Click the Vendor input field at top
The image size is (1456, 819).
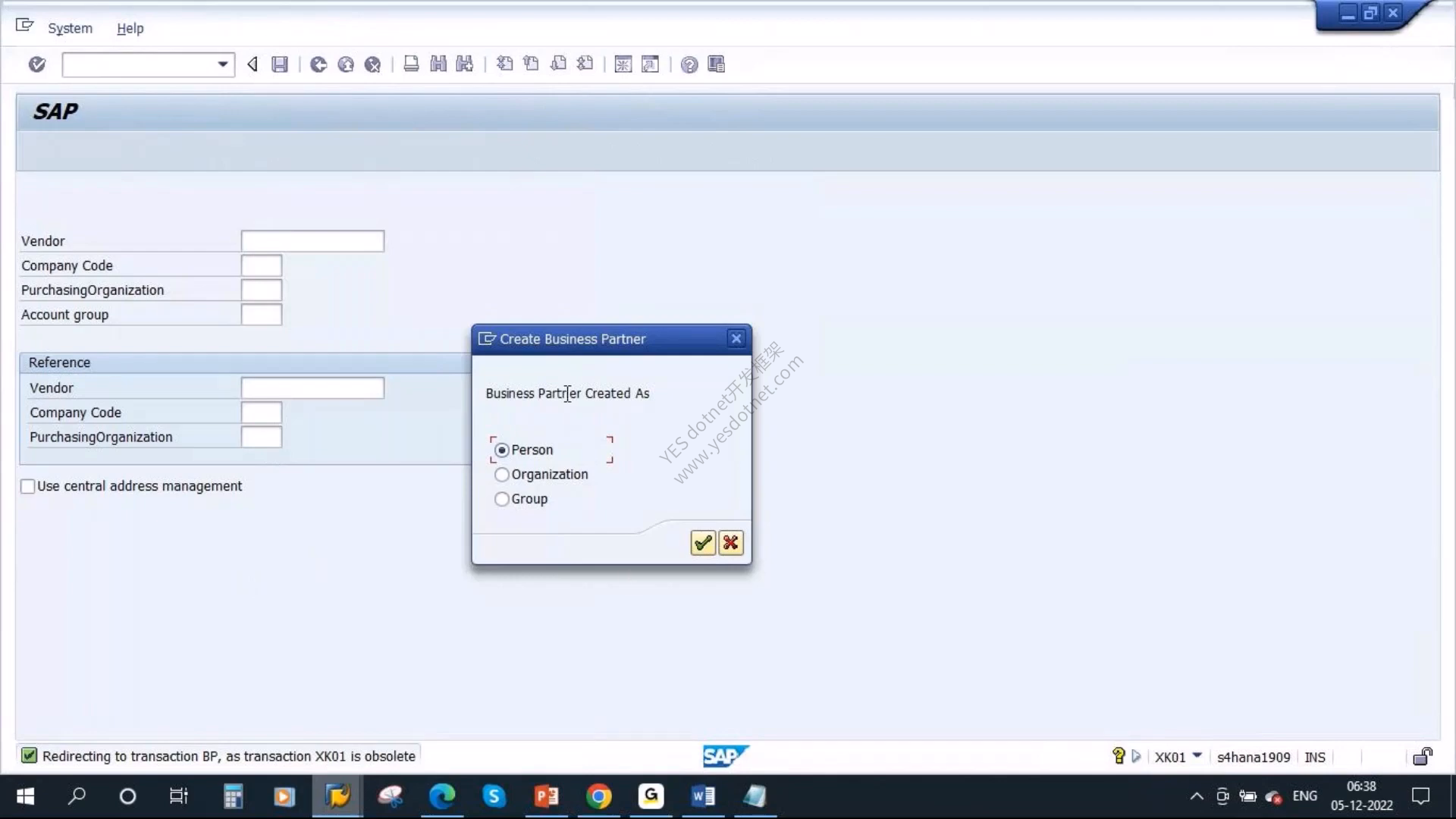click(x=312, y=241)
